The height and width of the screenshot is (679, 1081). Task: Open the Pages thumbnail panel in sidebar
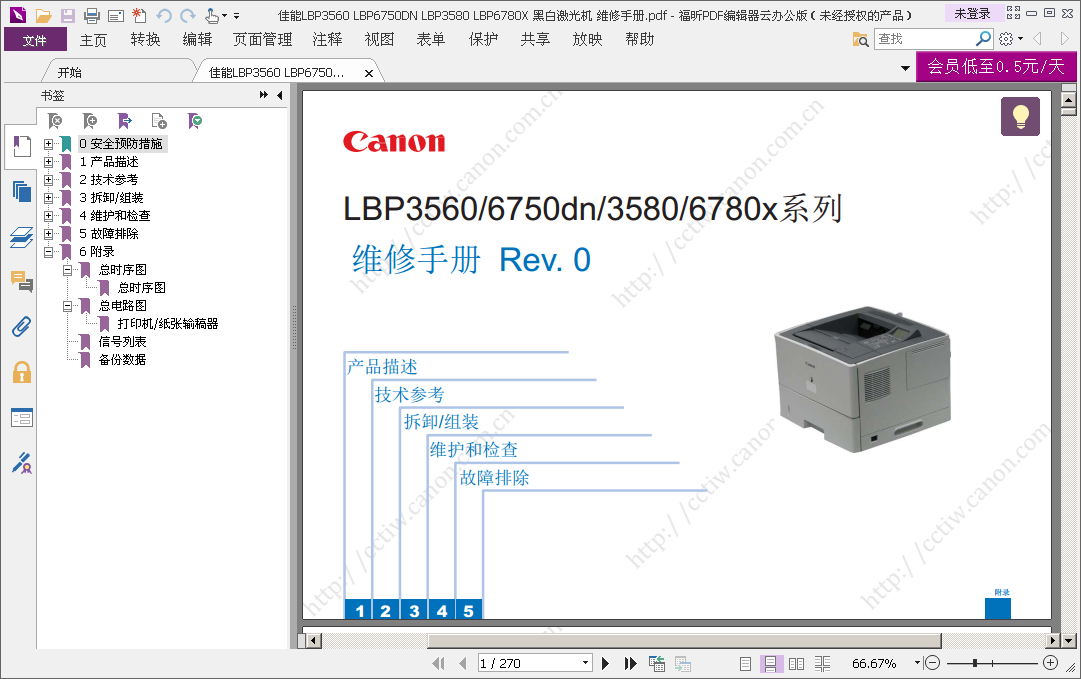coord(21,191)
